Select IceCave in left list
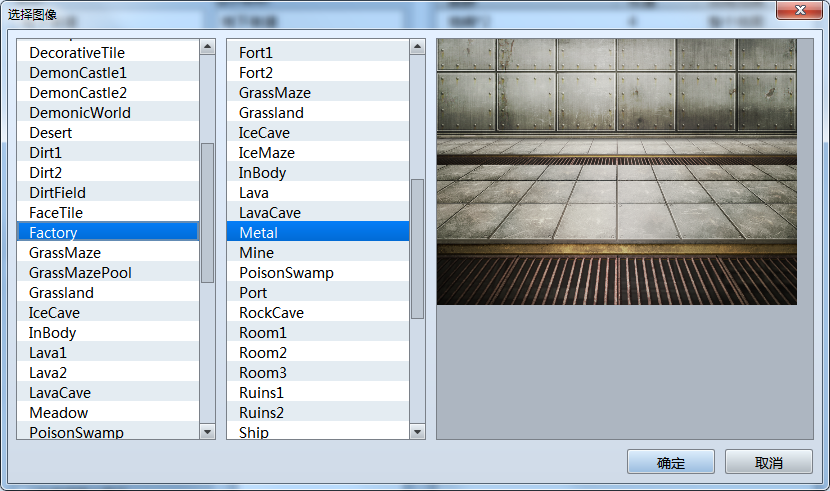Screen dimensions: 830x491 point(108,313)
